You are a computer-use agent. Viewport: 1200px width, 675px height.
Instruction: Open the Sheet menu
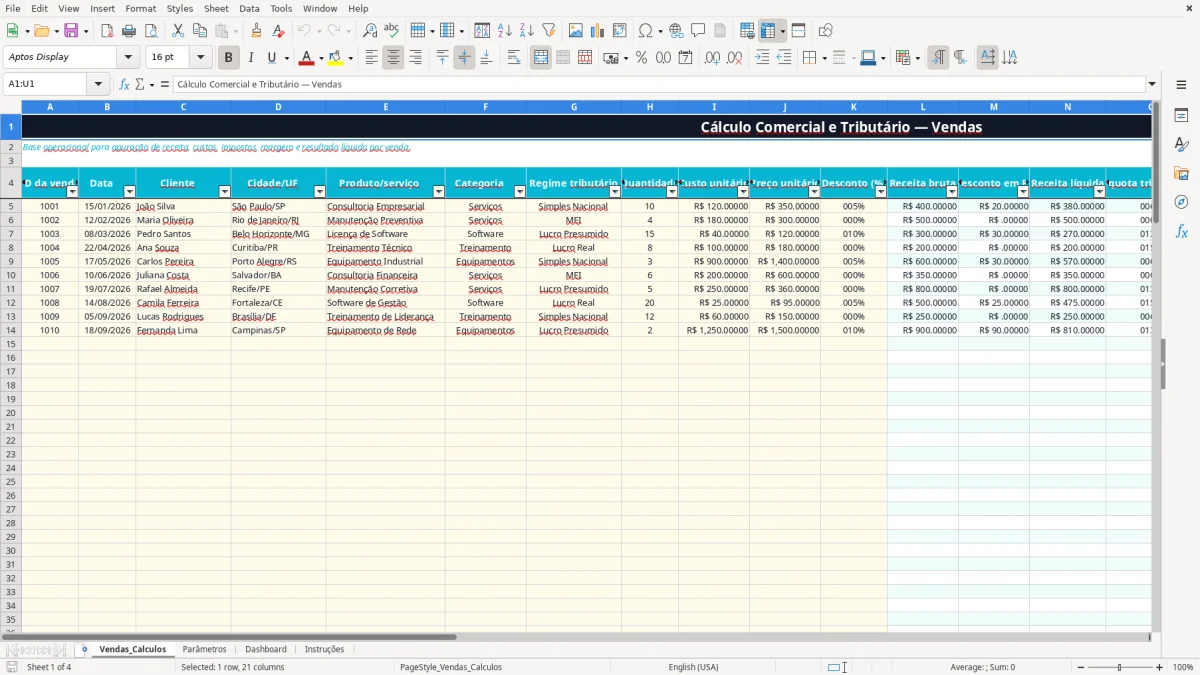pos(216,8)
